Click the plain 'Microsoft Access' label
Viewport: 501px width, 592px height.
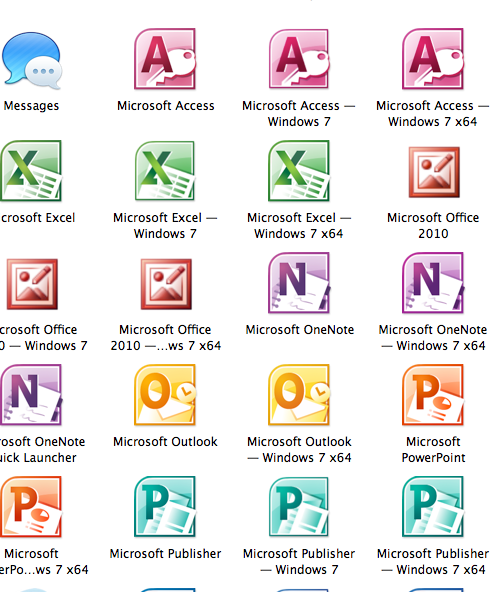point(166,106)
